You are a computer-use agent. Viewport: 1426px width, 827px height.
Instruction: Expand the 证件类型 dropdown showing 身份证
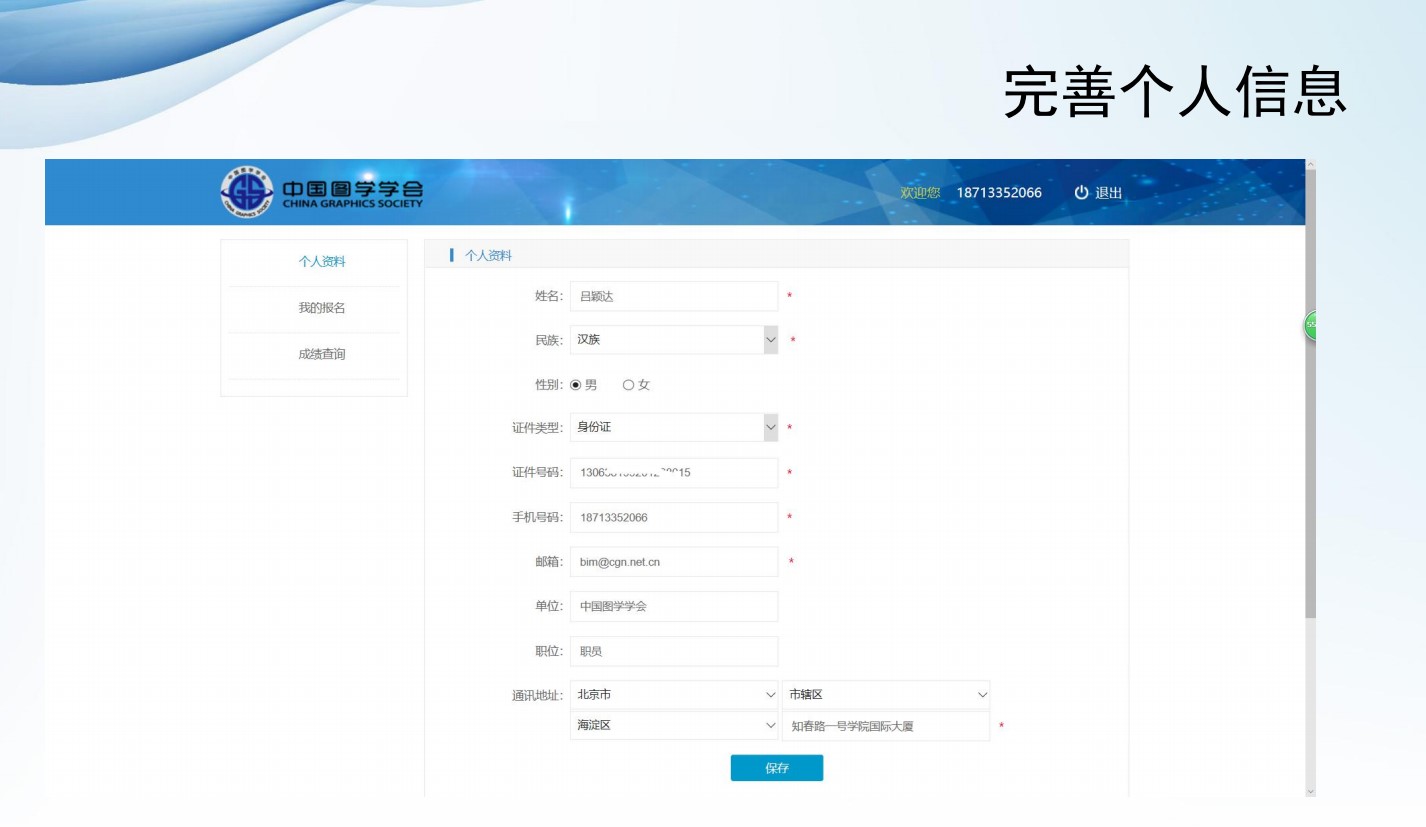pyautogui.click(x=673, y=428)
